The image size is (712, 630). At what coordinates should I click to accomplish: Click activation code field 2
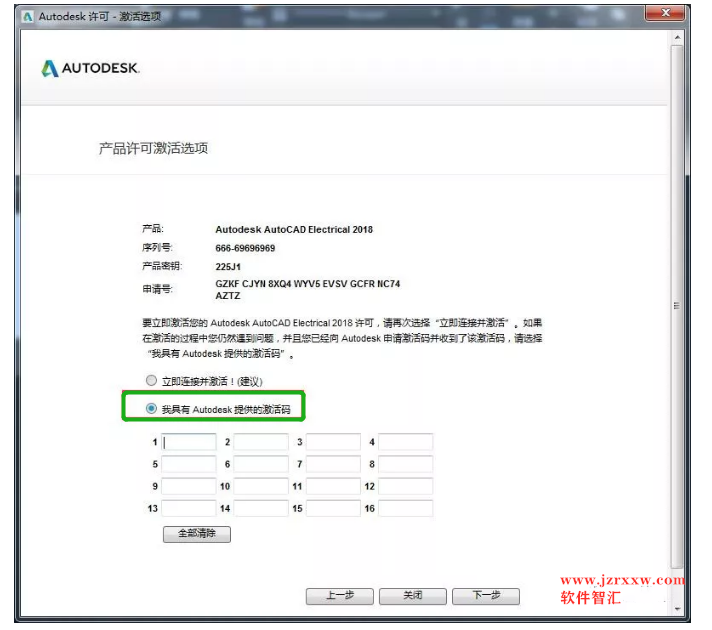pos(261,442)
